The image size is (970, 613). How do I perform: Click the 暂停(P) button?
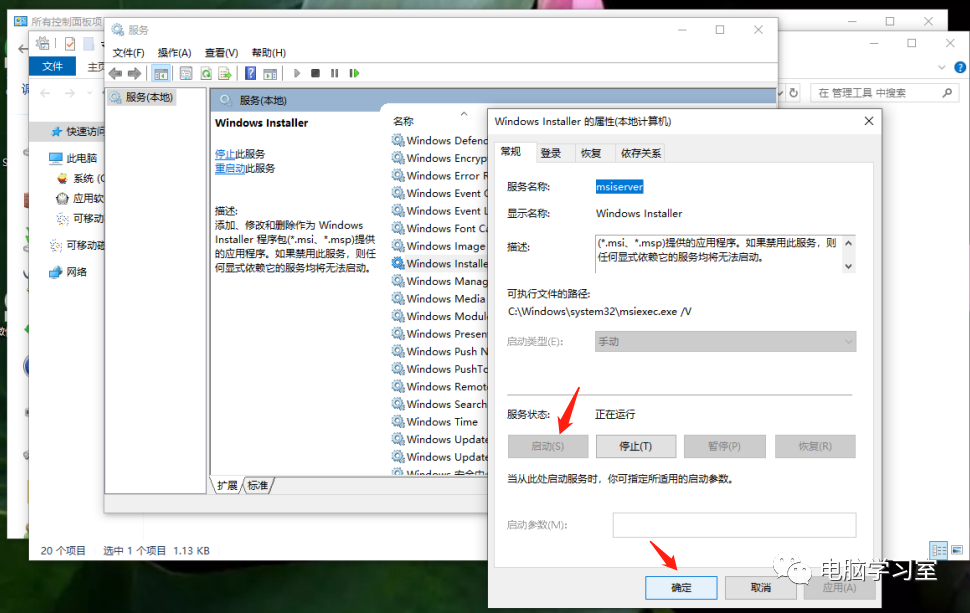point(724,446)
